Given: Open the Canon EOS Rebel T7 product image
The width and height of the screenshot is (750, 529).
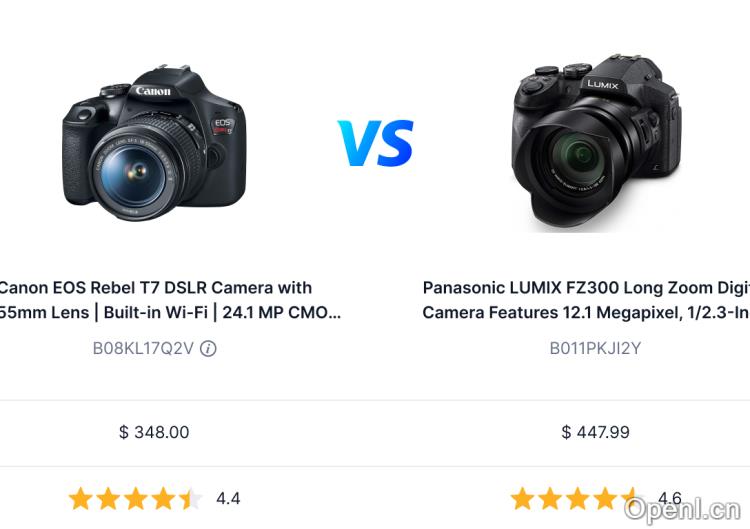Looking at the screenshot, I should click(x=154, y=145).
